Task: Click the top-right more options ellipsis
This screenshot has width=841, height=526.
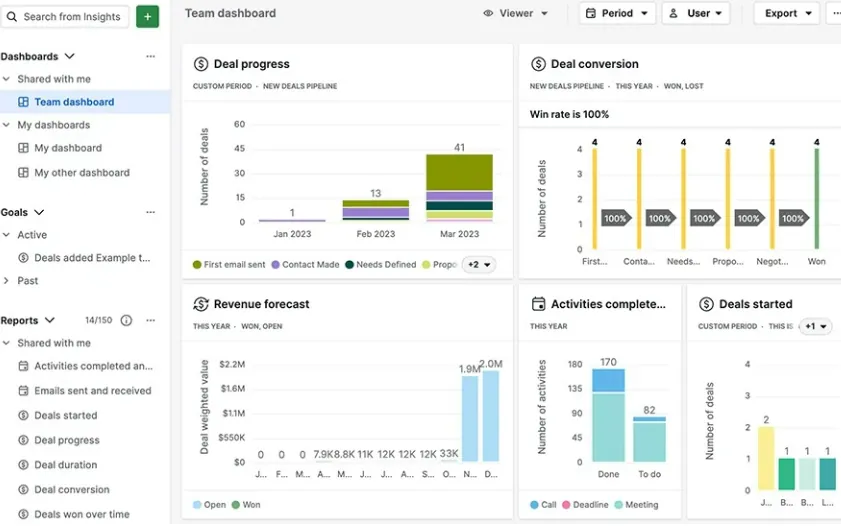Action: (835, 13)
